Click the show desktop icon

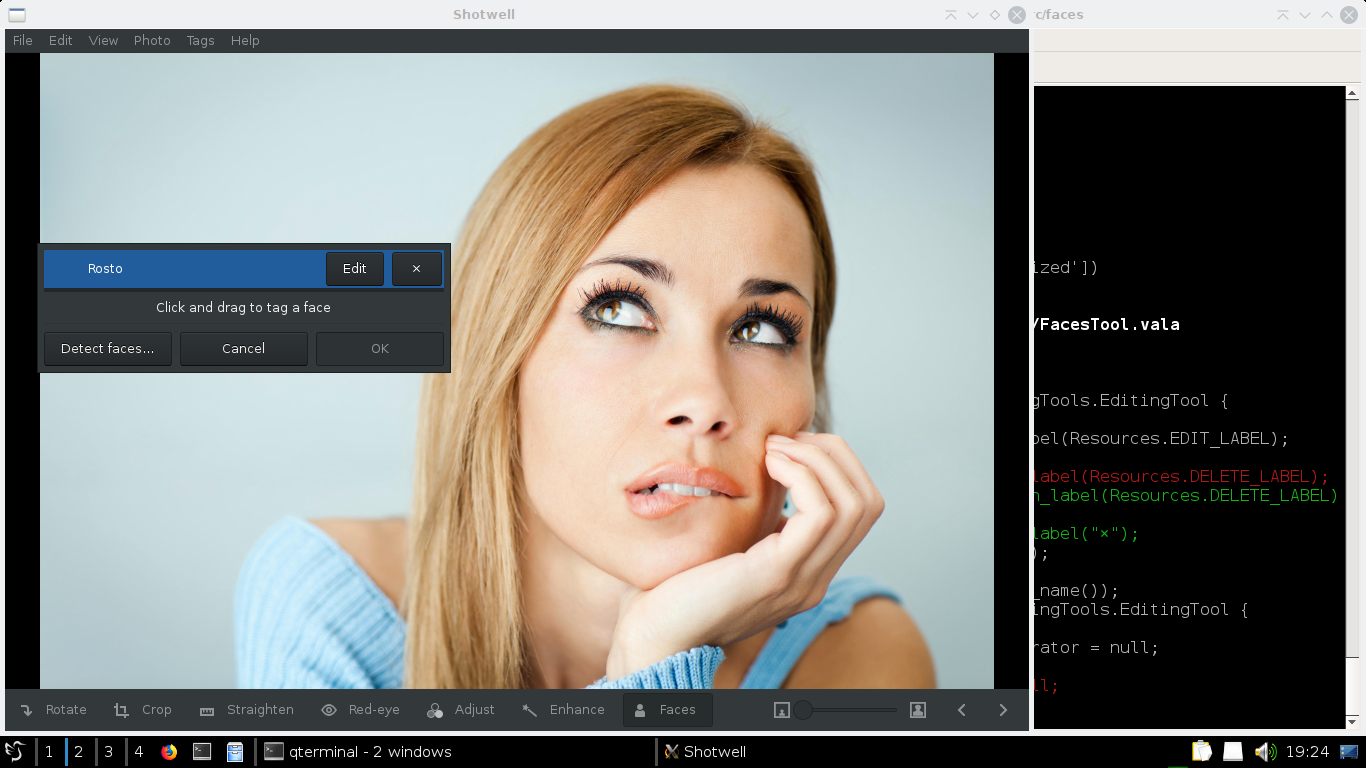pos(1349,752)
